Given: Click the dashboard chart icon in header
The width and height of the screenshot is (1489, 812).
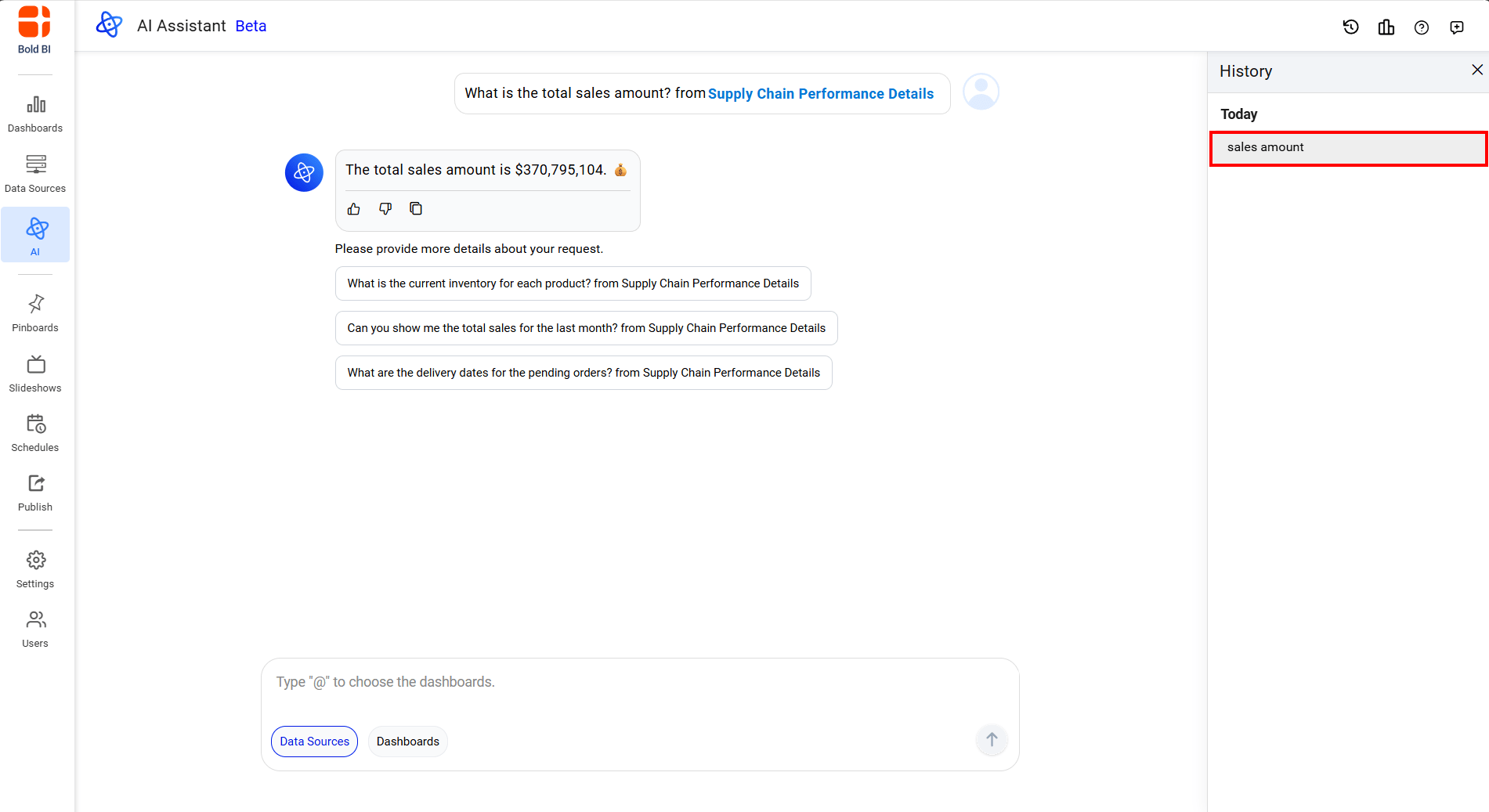Looking at the screenshot, I should 1386,27.
